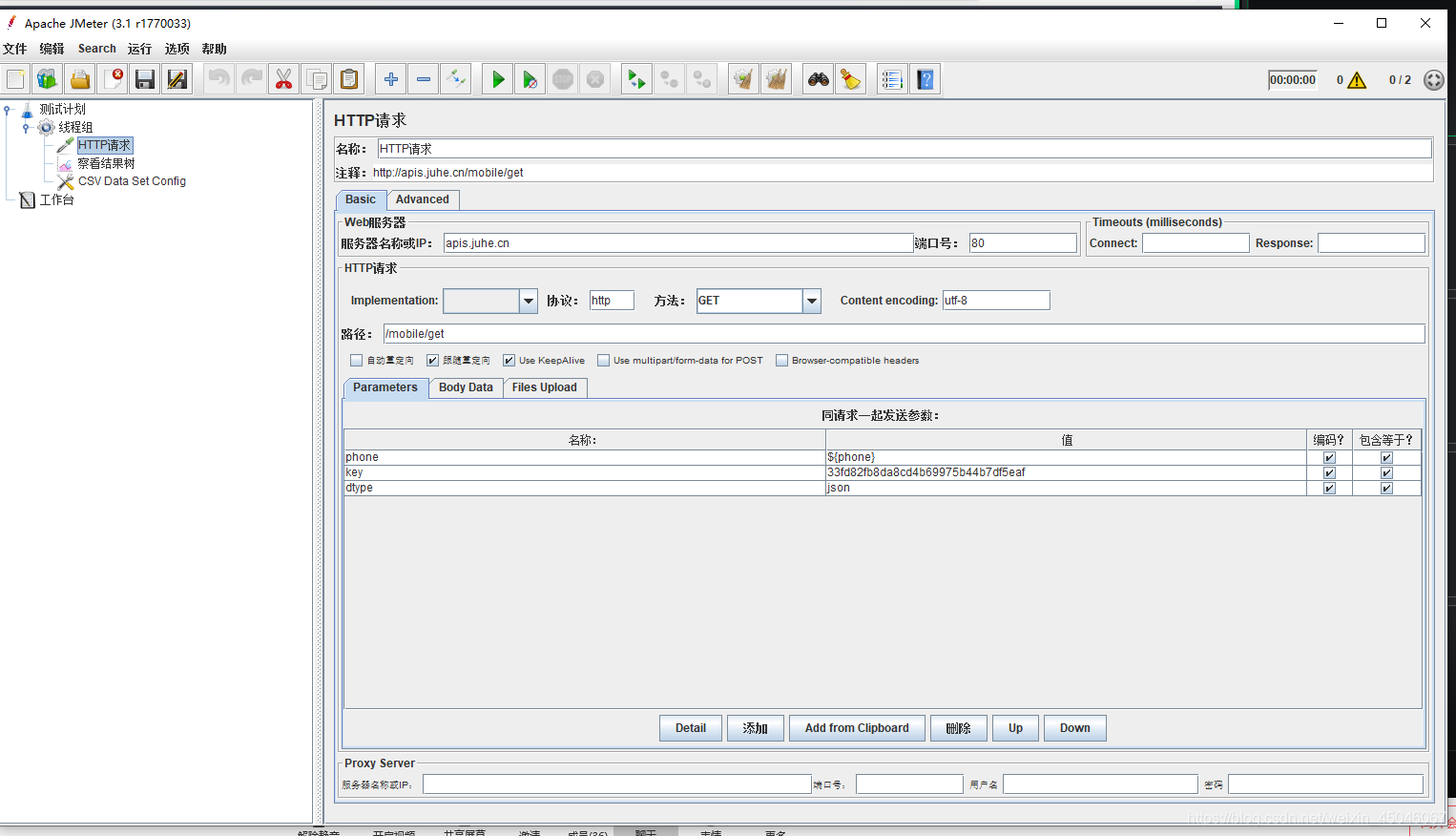Click the Remote Start All icon
1456x836 pixels.
(636, 79)
